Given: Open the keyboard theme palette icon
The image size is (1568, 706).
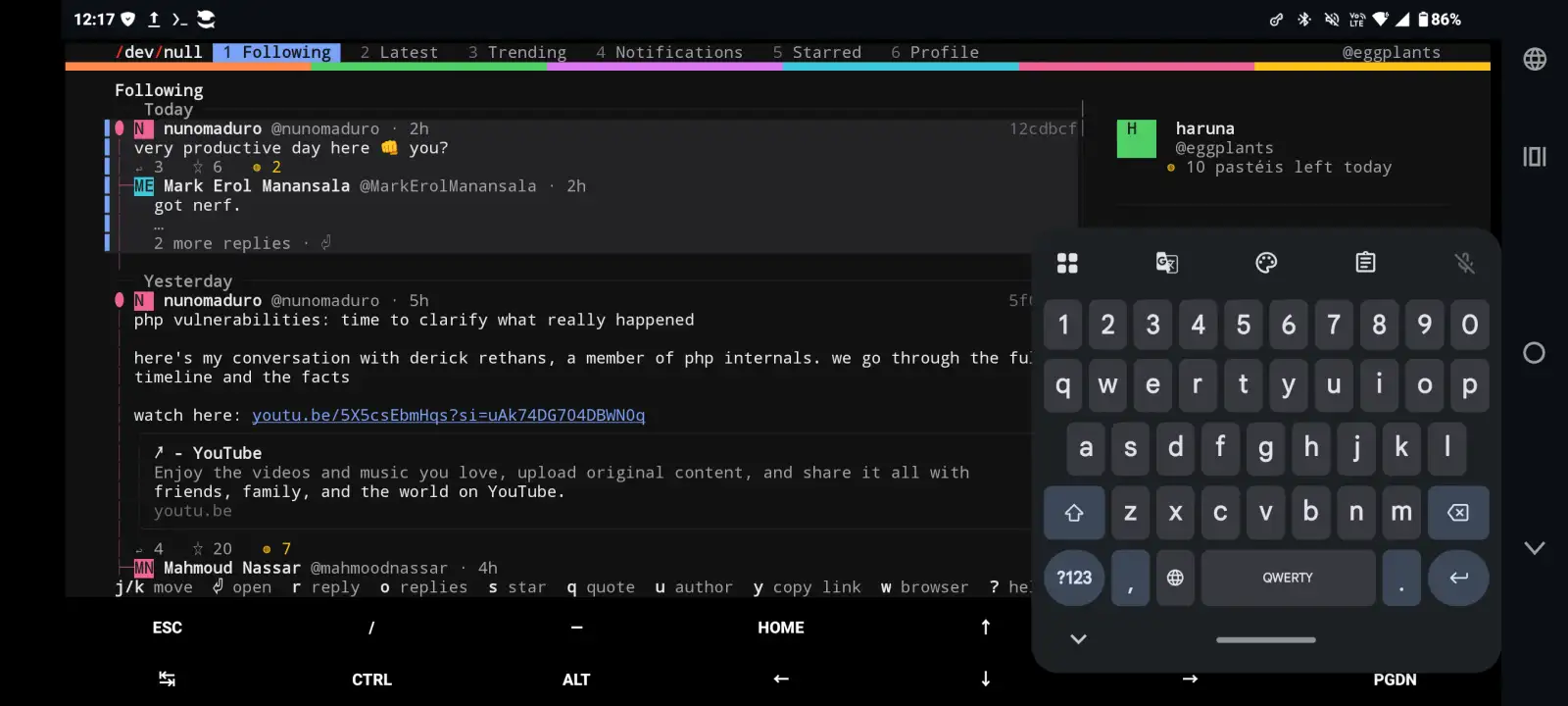Looking at the screenshot, I should click(1266, 263).
